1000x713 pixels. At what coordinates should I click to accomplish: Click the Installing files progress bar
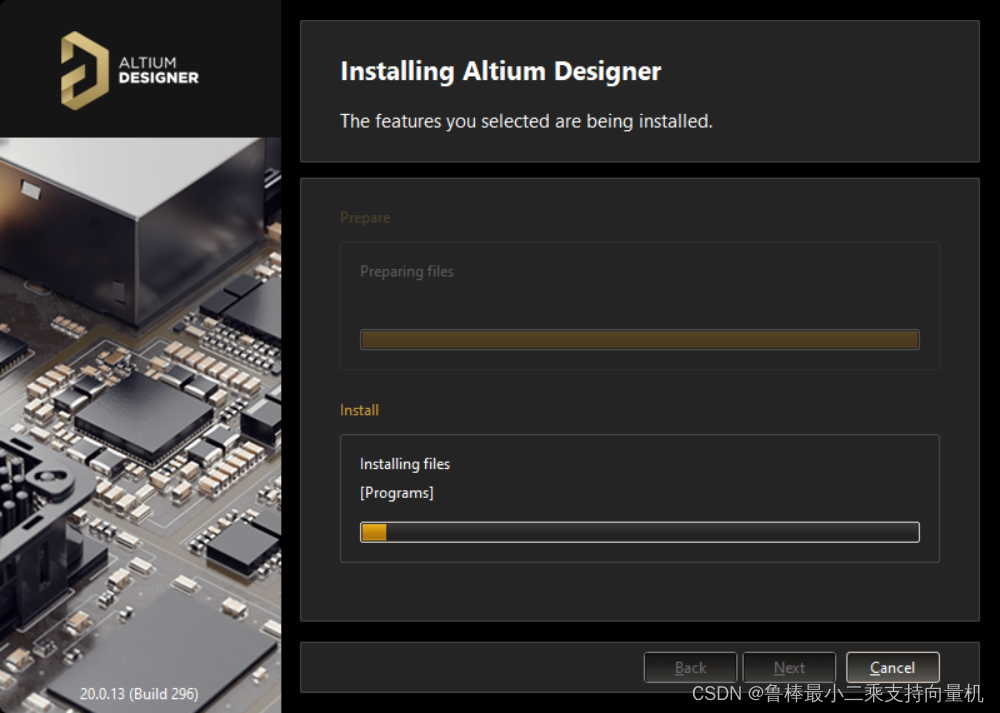640,532
